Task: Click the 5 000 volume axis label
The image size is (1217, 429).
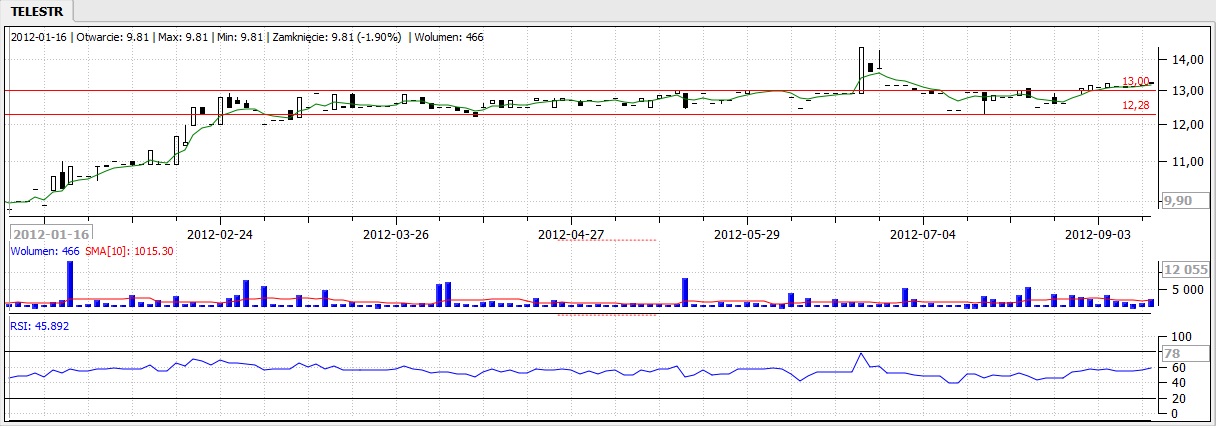Action: point(1186,291)
